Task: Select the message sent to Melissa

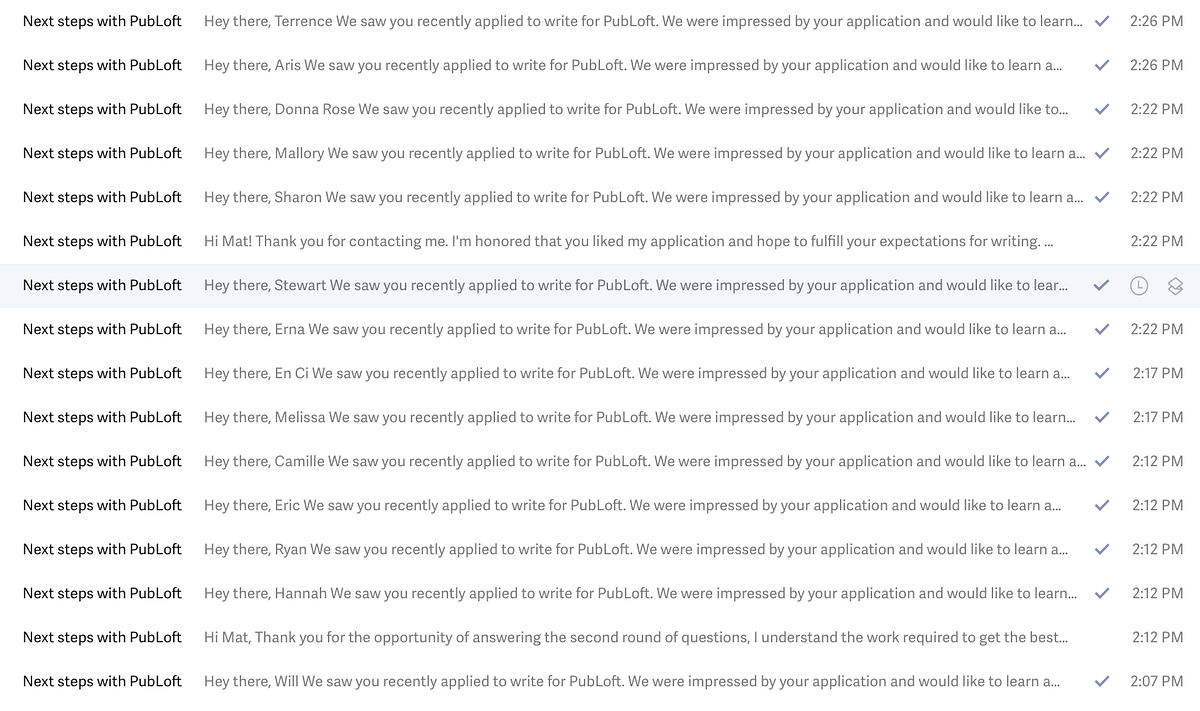Action: (600, 417)
